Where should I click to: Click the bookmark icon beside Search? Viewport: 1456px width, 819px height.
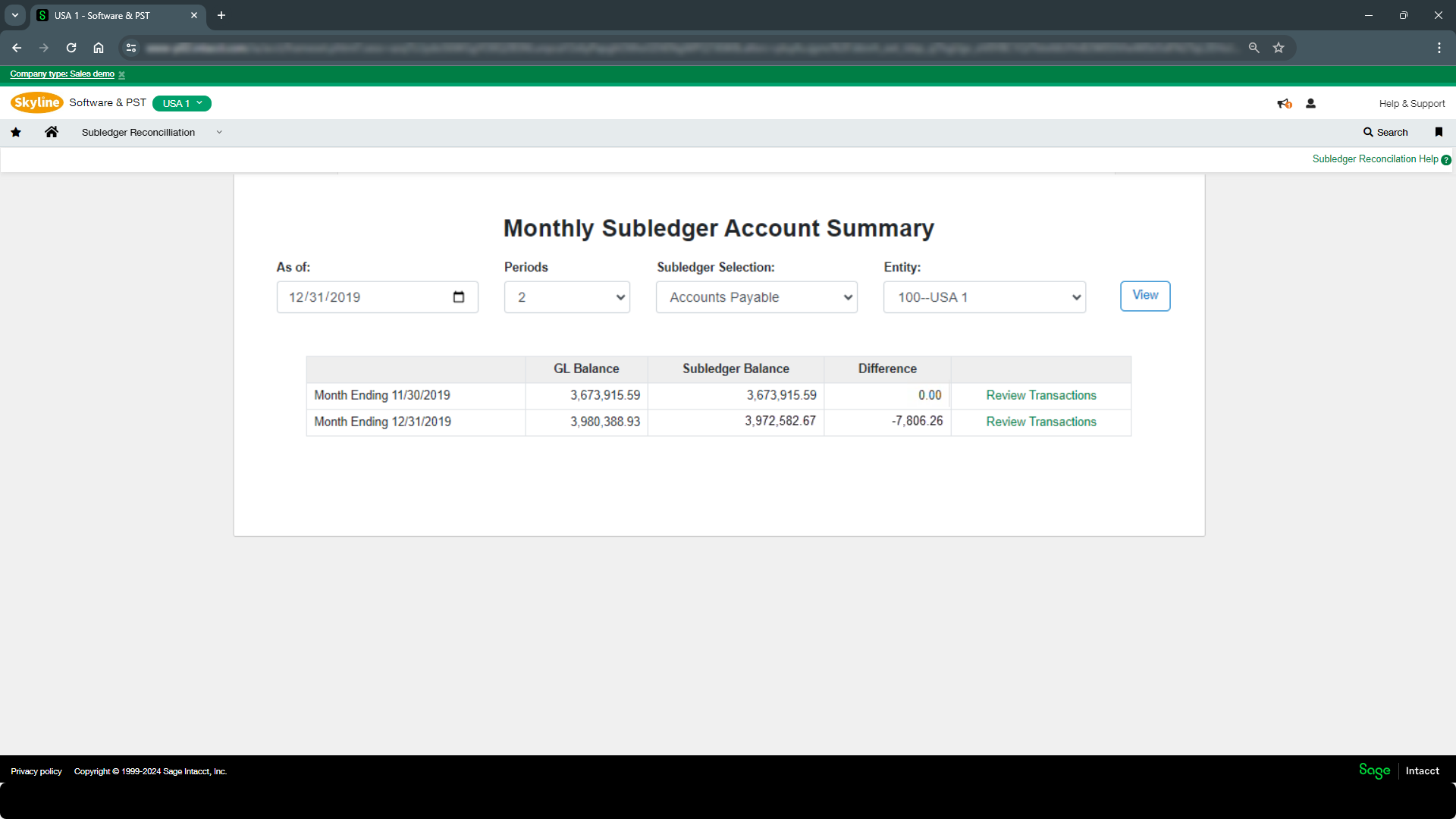pyautogui.click(x=1439, y=132)
